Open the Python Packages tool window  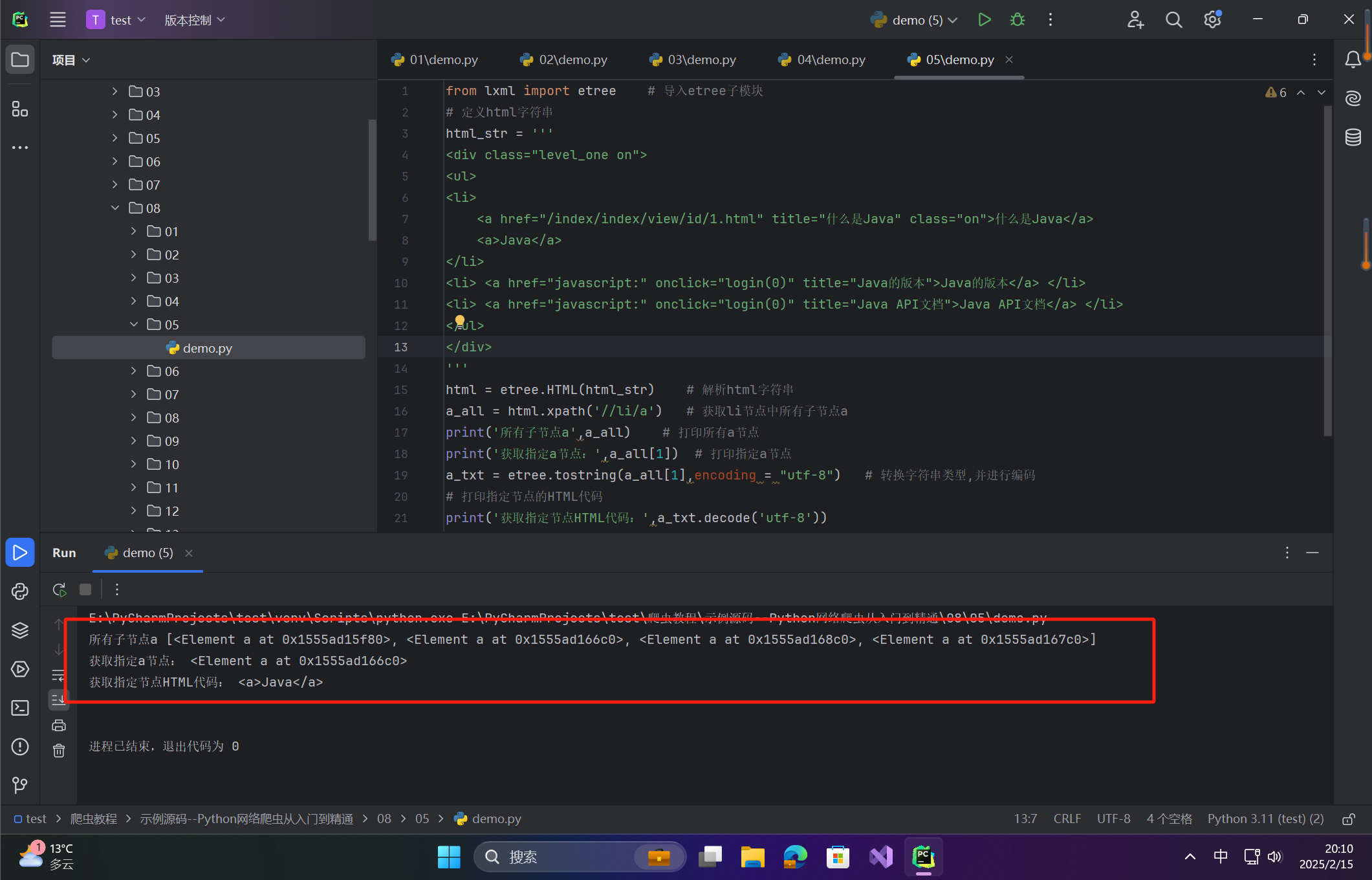pyautogui.click(x=20, y=630)
